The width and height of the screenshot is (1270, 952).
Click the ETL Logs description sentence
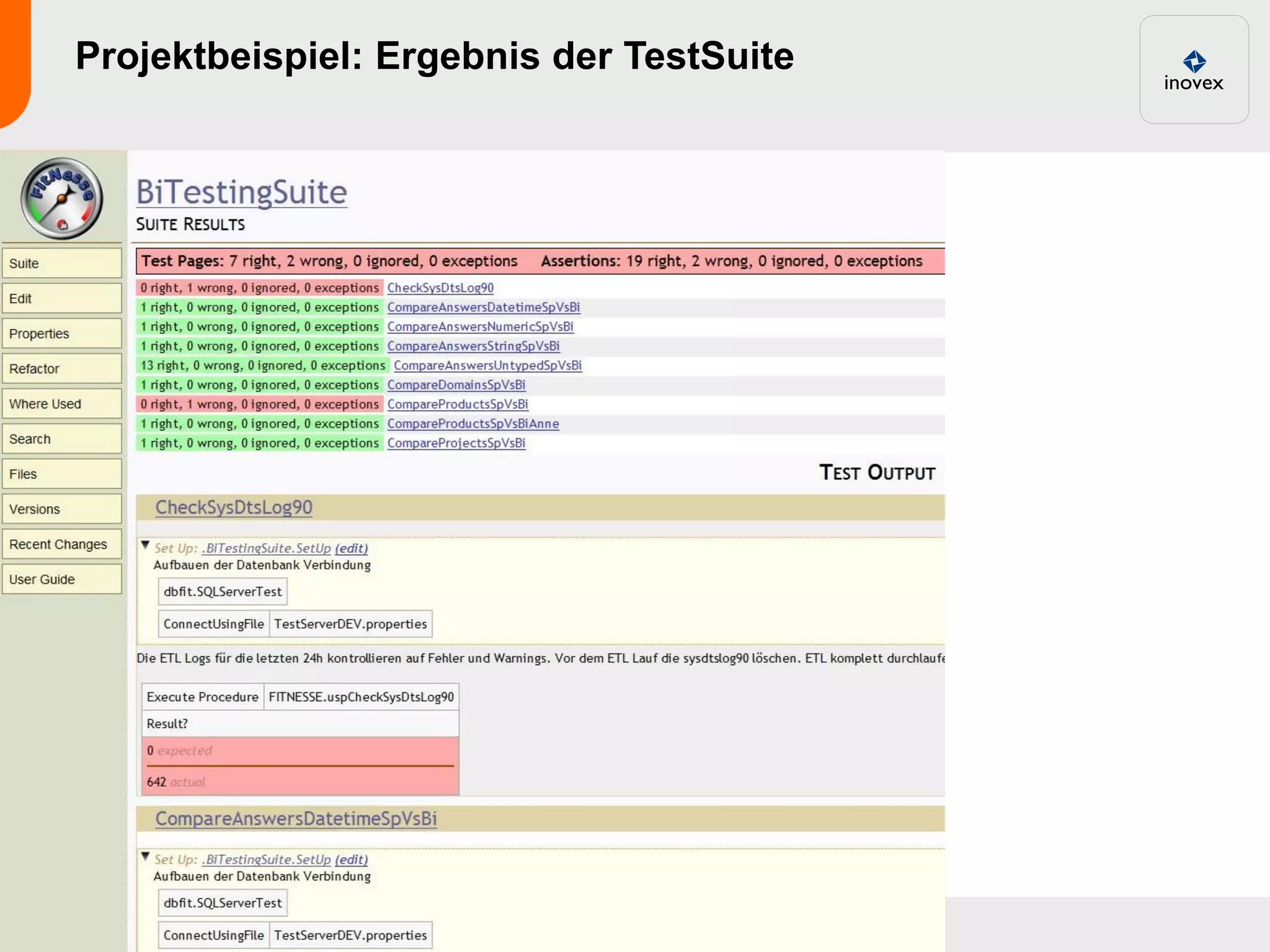point(540,658)
